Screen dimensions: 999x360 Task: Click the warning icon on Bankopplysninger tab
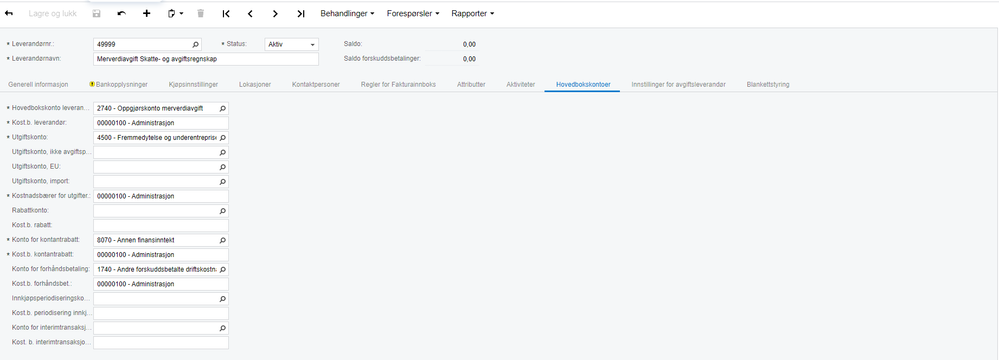coord(92,84)
